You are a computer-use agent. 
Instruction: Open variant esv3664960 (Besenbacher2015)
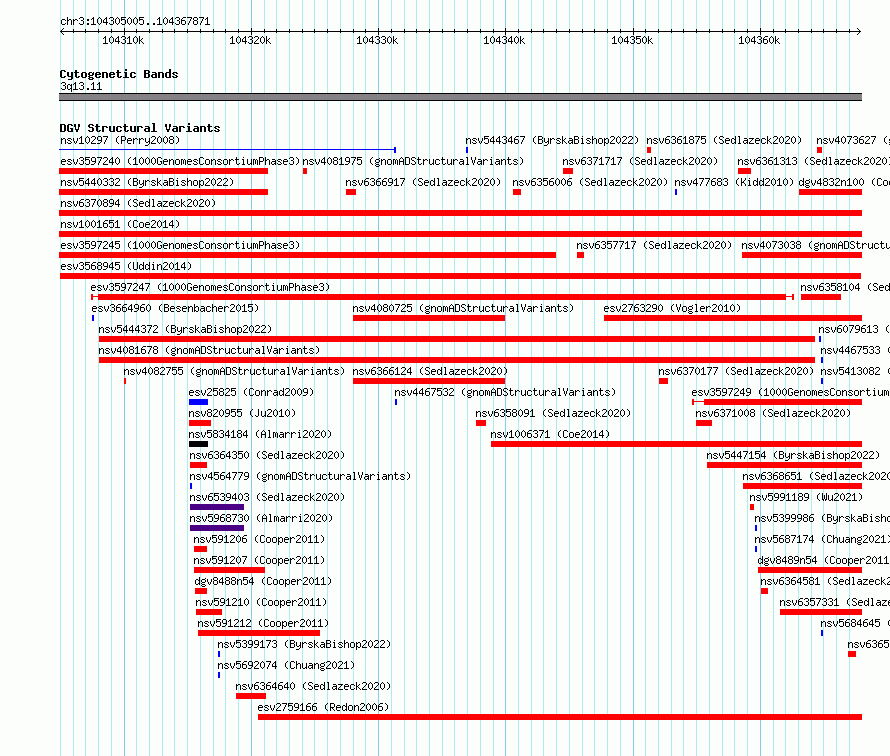click(x=175, y=308)
